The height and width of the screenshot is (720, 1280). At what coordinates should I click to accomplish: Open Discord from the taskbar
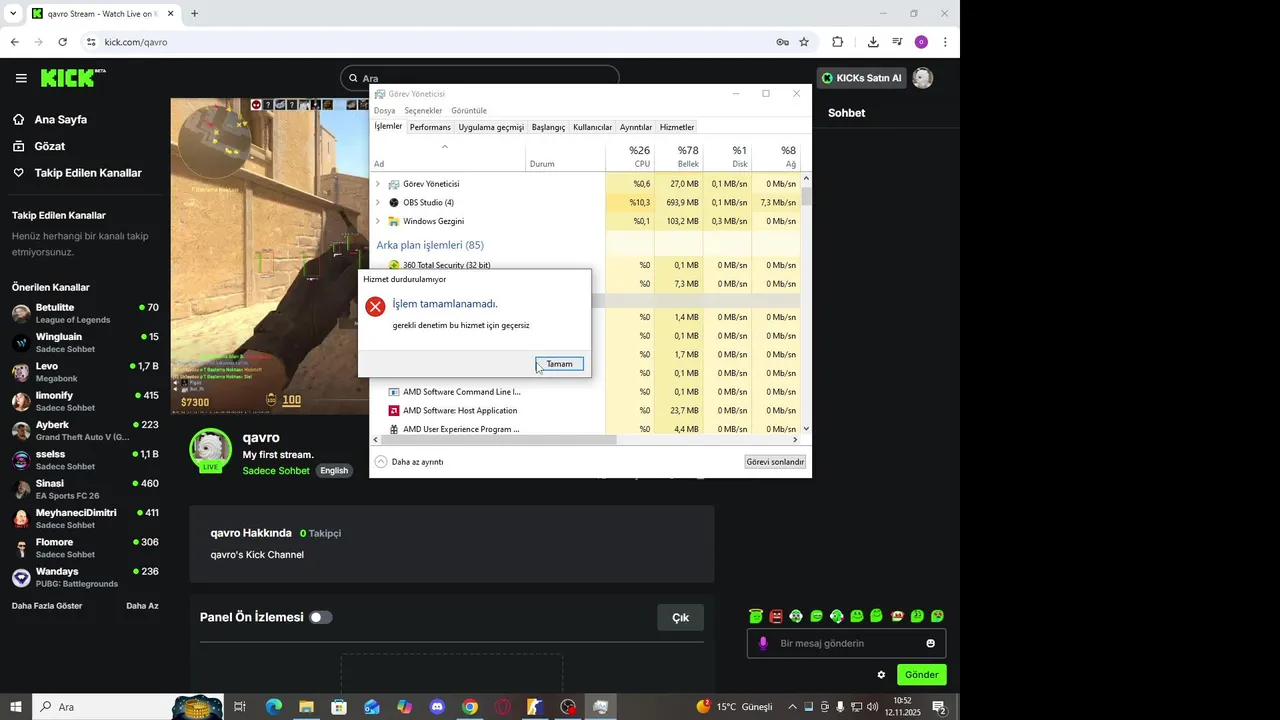(x=437, y=707)
